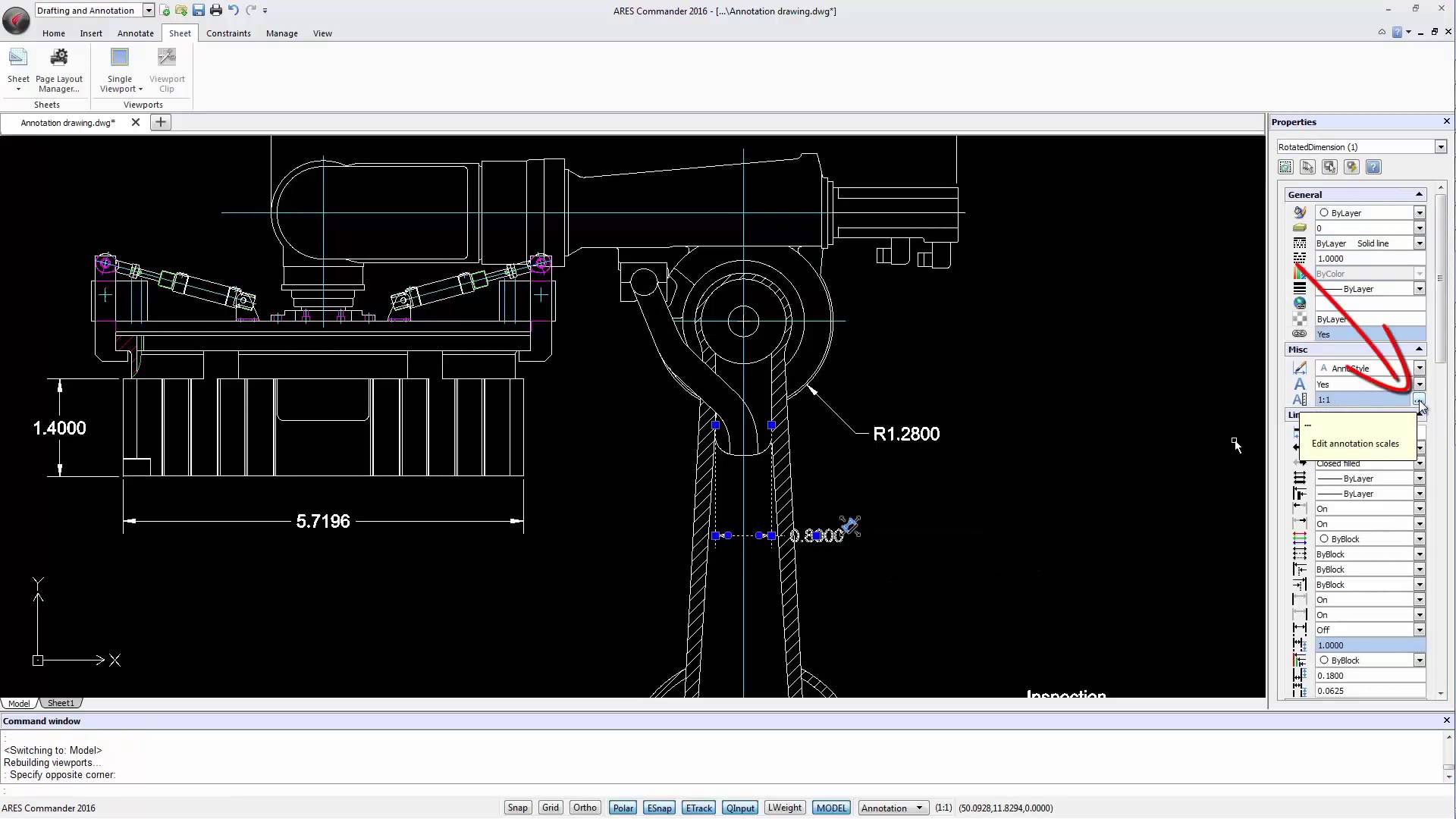This screenshot has height=819, width=1456.
Task: Toggle Snap in the status bar
Action: [517, 808]
